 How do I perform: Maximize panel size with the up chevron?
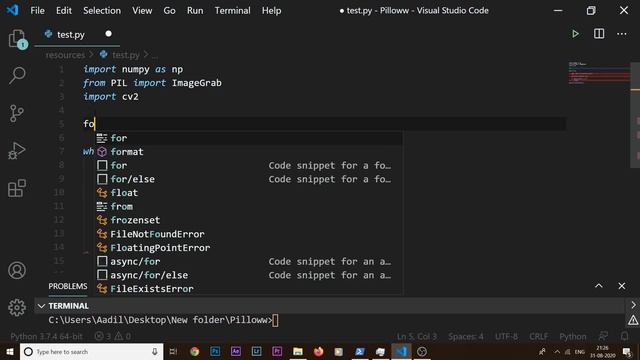[599, 286]
